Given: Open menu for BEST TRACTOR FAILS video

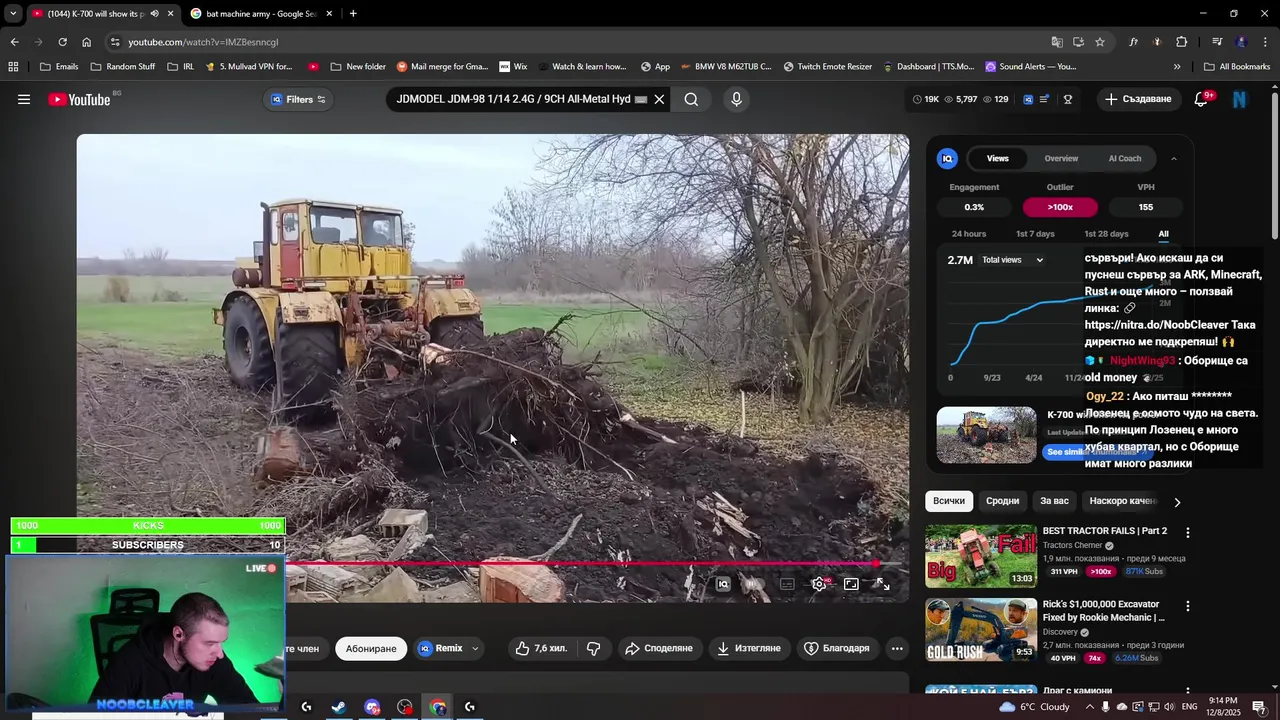Looking at the screenshot, I should [x=1188, y=533].
